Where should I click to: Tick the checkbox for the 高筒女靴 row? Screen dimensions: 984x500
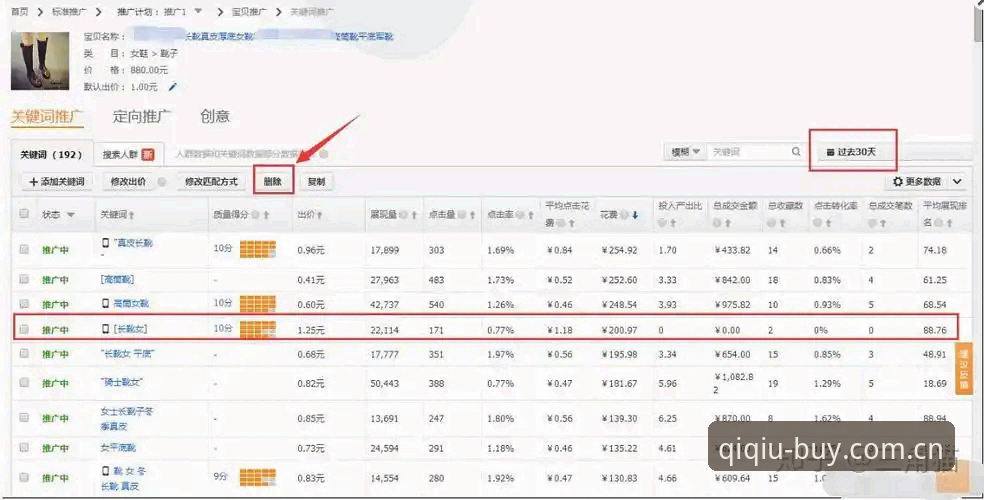click(x=24, y=304)
